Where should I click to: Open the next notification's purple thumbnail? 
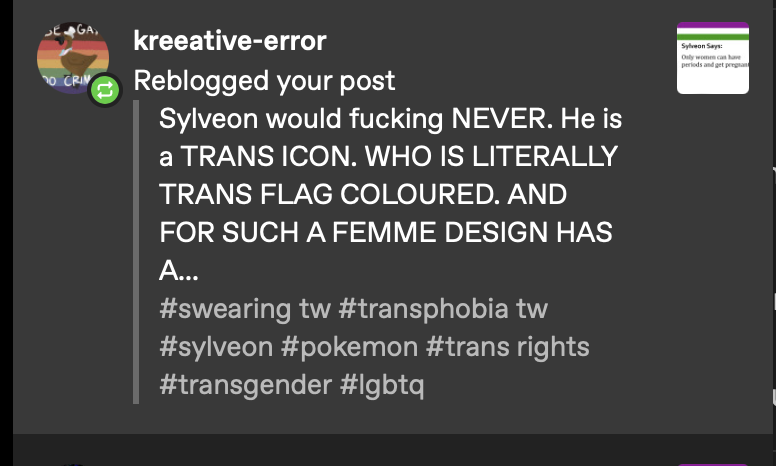click(712, 464)
